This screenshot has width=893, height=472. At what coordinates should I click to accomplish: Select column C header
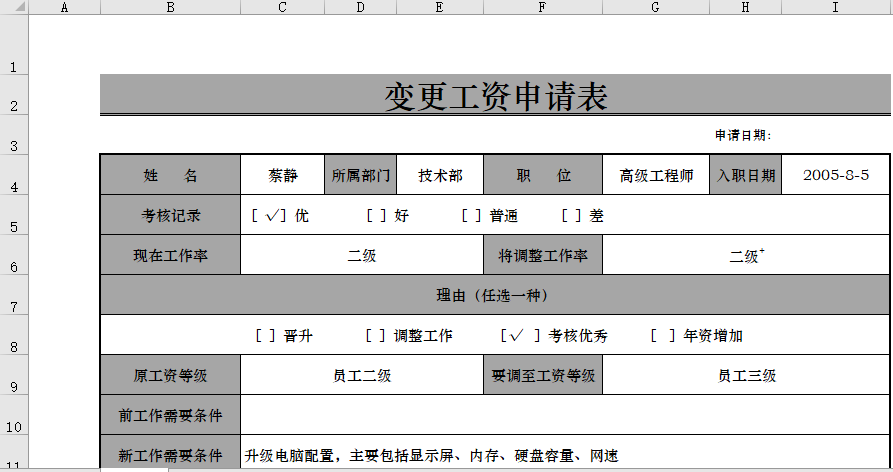pyautogui.click(x=282, y=7)
